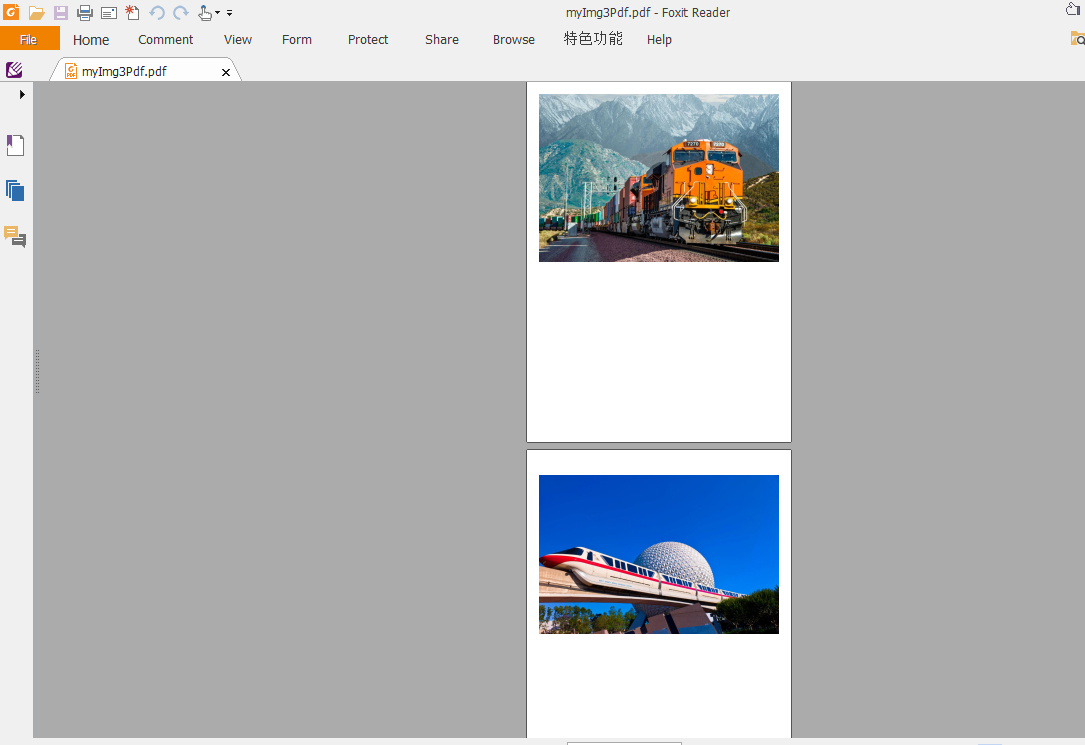Print the document with the printer icon

click(x=84, y=12)
